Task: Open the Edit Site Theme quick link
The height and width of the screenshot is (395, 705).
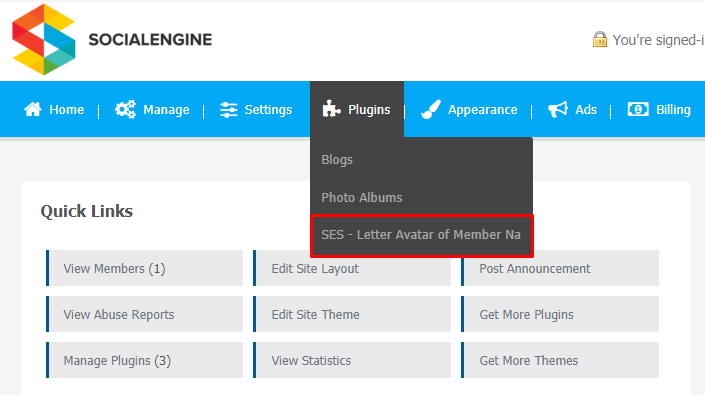Action: [x=352, y=314]
